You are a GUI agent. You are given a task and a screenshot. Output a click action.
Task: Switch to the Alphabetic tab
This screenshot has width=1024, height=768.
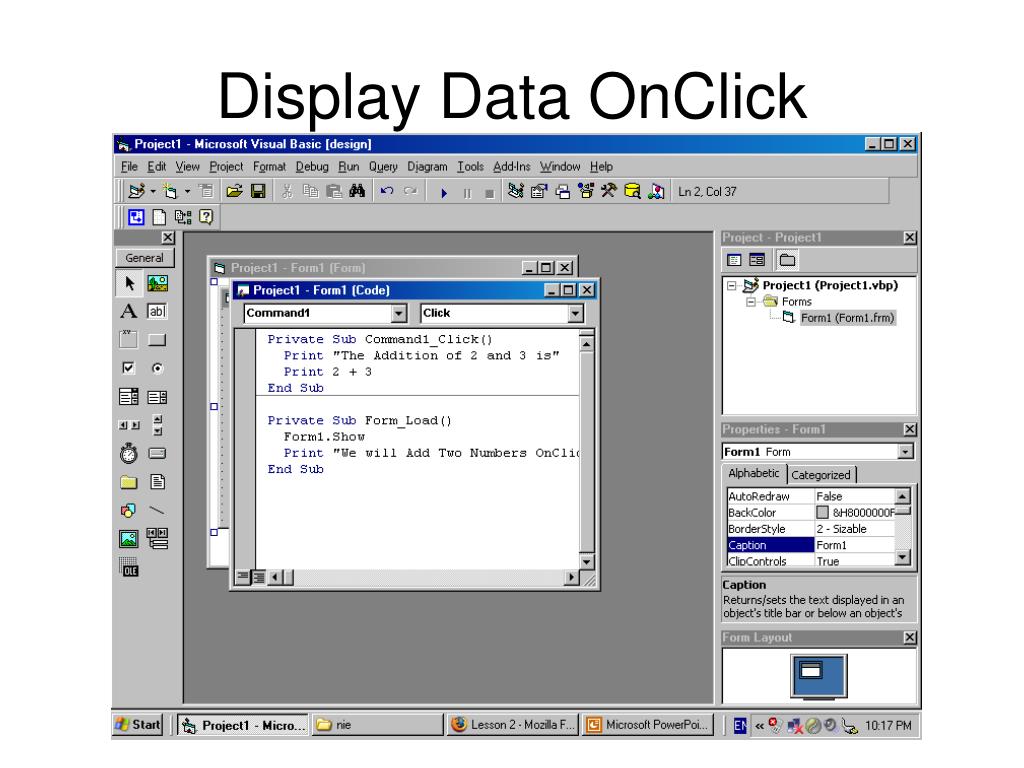[x=754, y=473]
